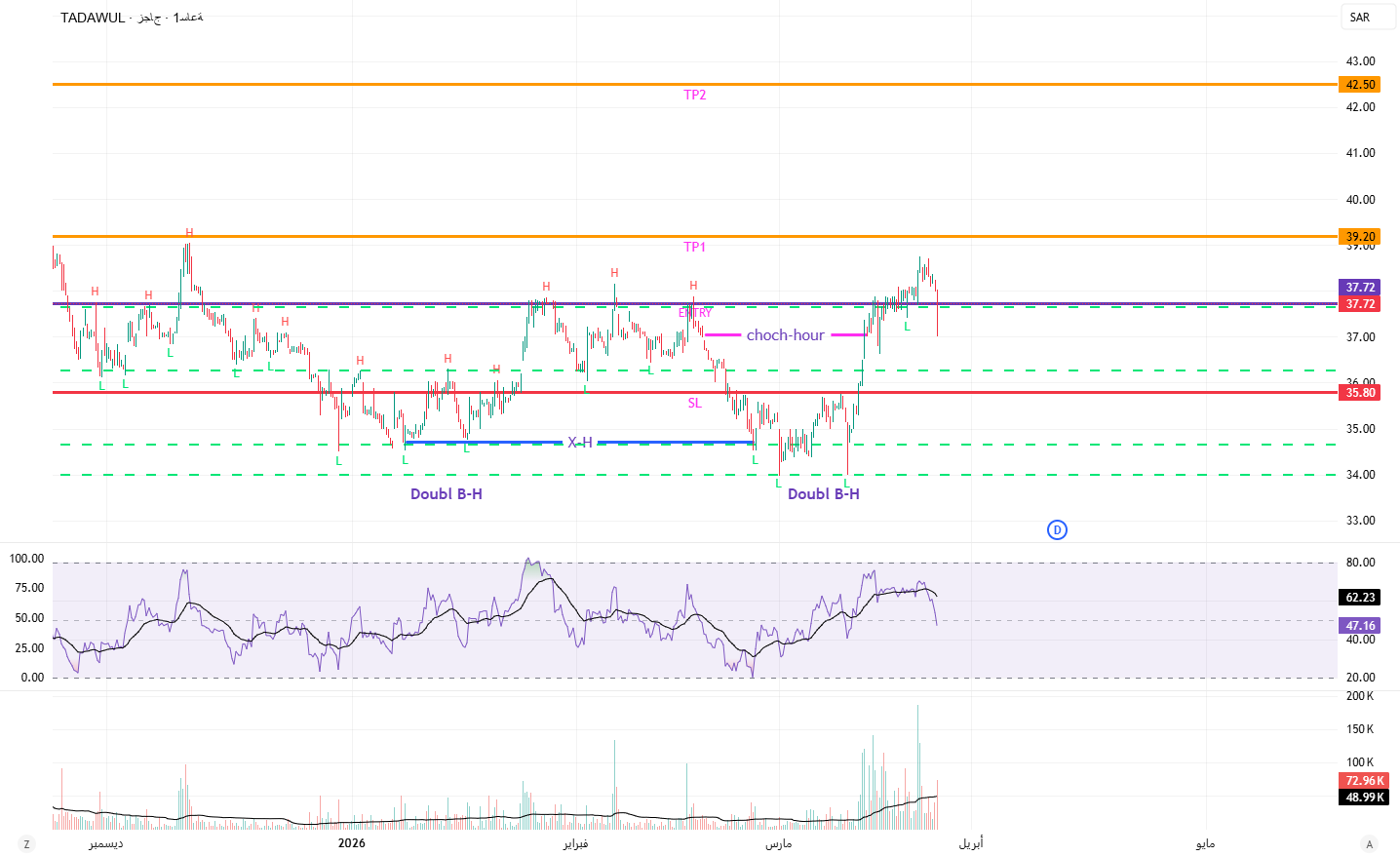Click the TADAWUL symbol title
The image size is (1400, 857).
[93, 18]
